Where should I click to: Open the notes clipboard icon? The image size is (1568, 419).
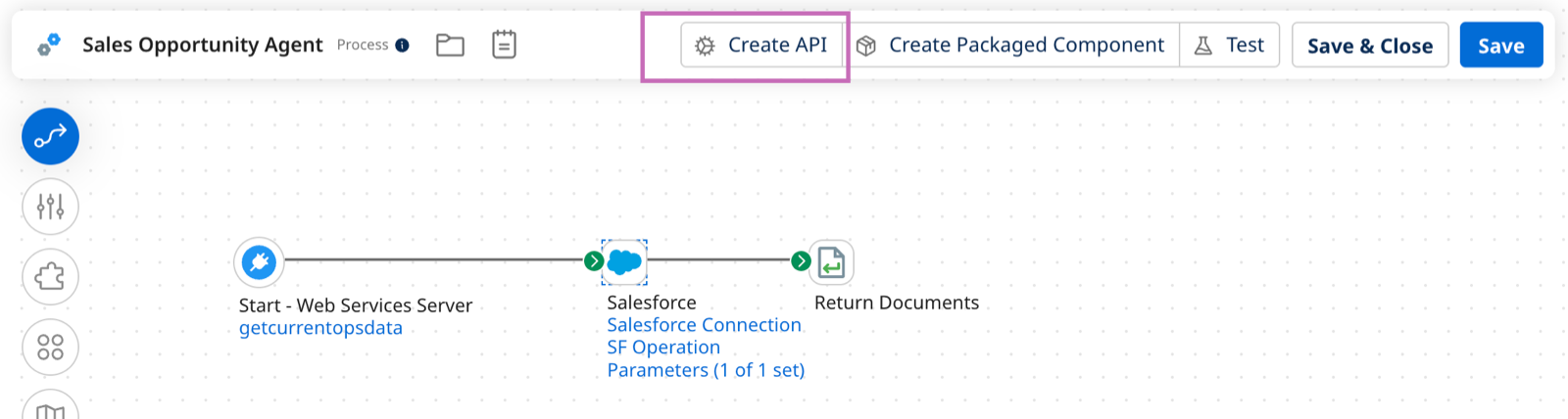[504, 44]
